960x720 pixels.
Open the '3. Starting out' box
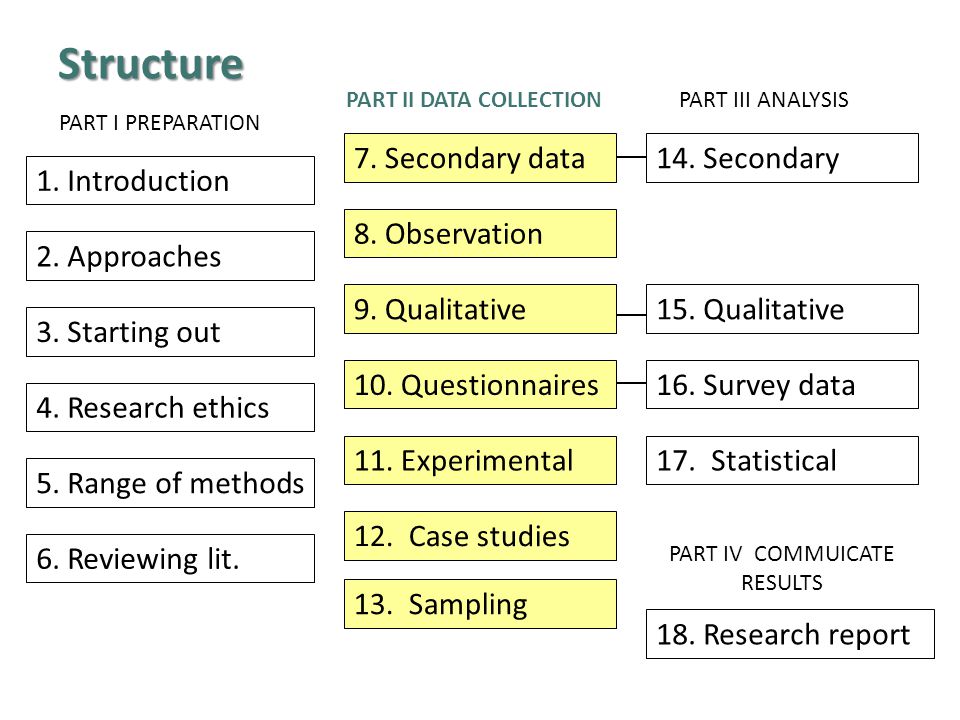pos(170,332)
